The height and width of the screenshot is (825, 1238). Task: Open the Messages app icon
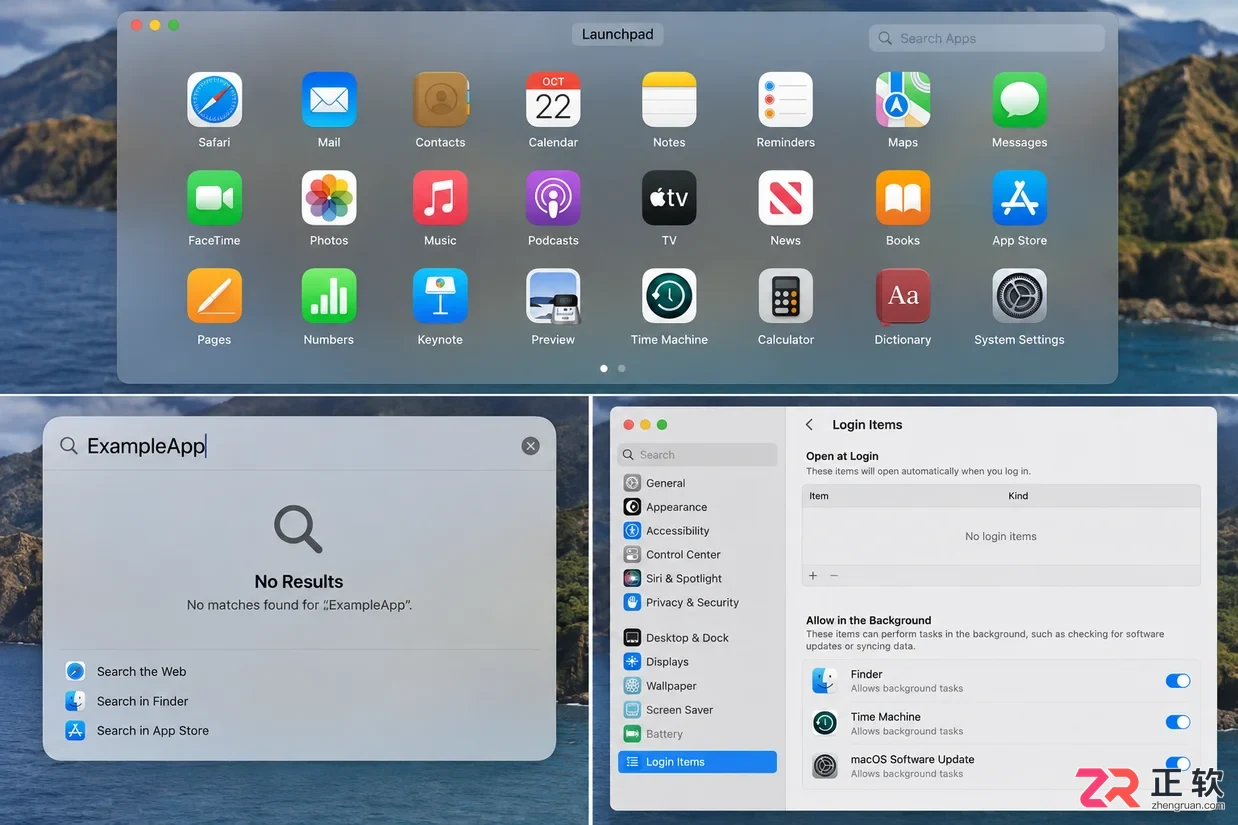[x=1019, y=99]
